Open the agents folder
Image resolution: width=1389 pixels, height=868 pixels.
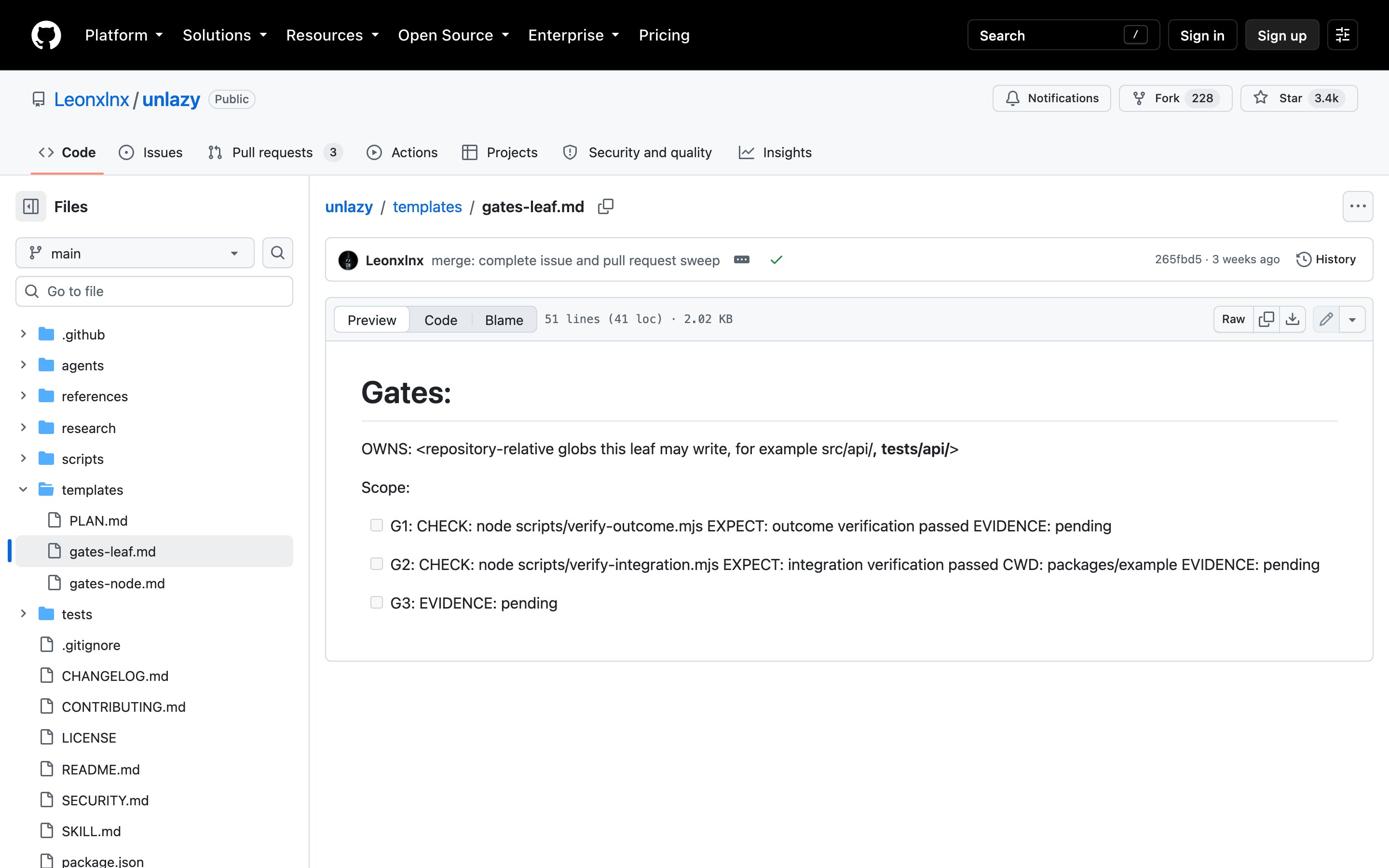[82, 366]
